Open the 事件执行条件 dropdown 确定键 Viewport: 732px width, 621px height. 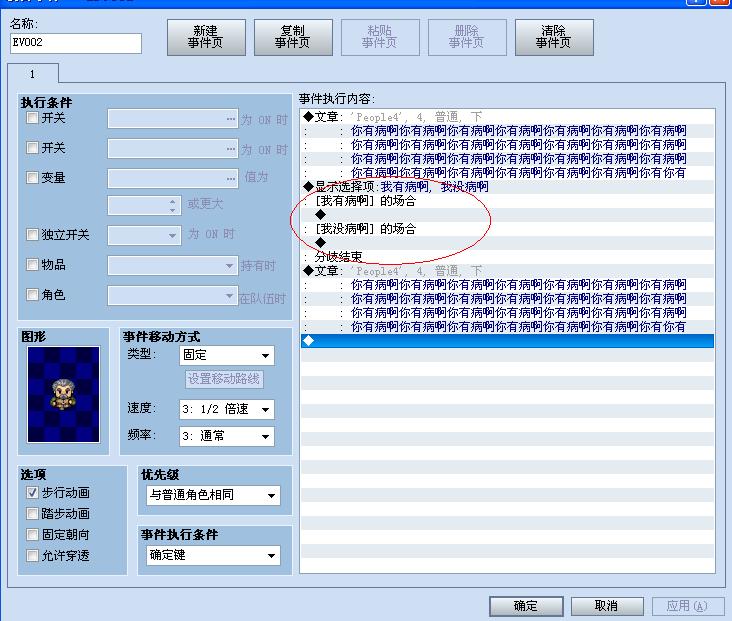click(x=214, y=555)
